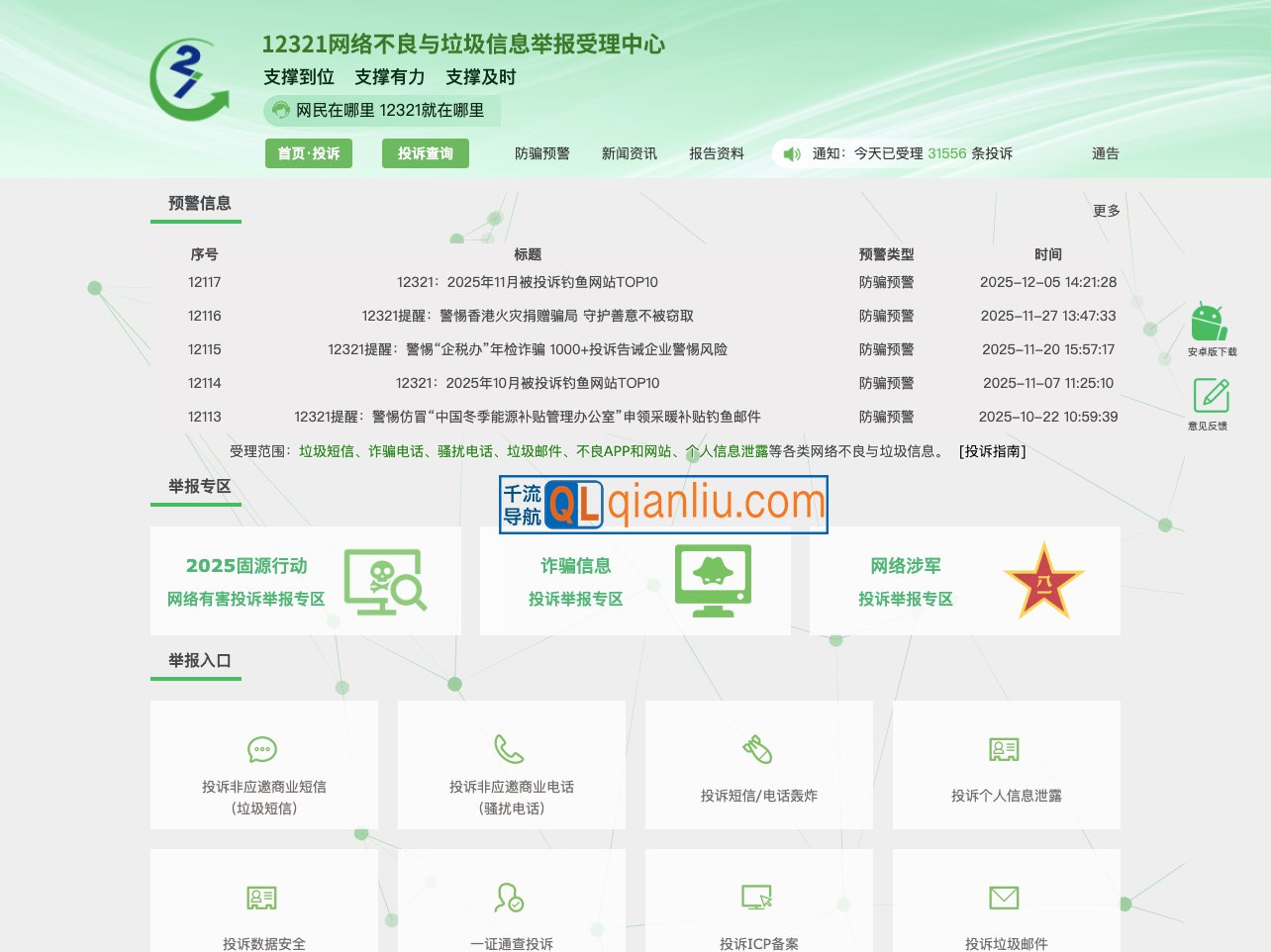Open the 投诉非应邀商业短信 (垃圾短信) report icon
The width and height of the screenshot is (1271, 952).
coord(262,751)
